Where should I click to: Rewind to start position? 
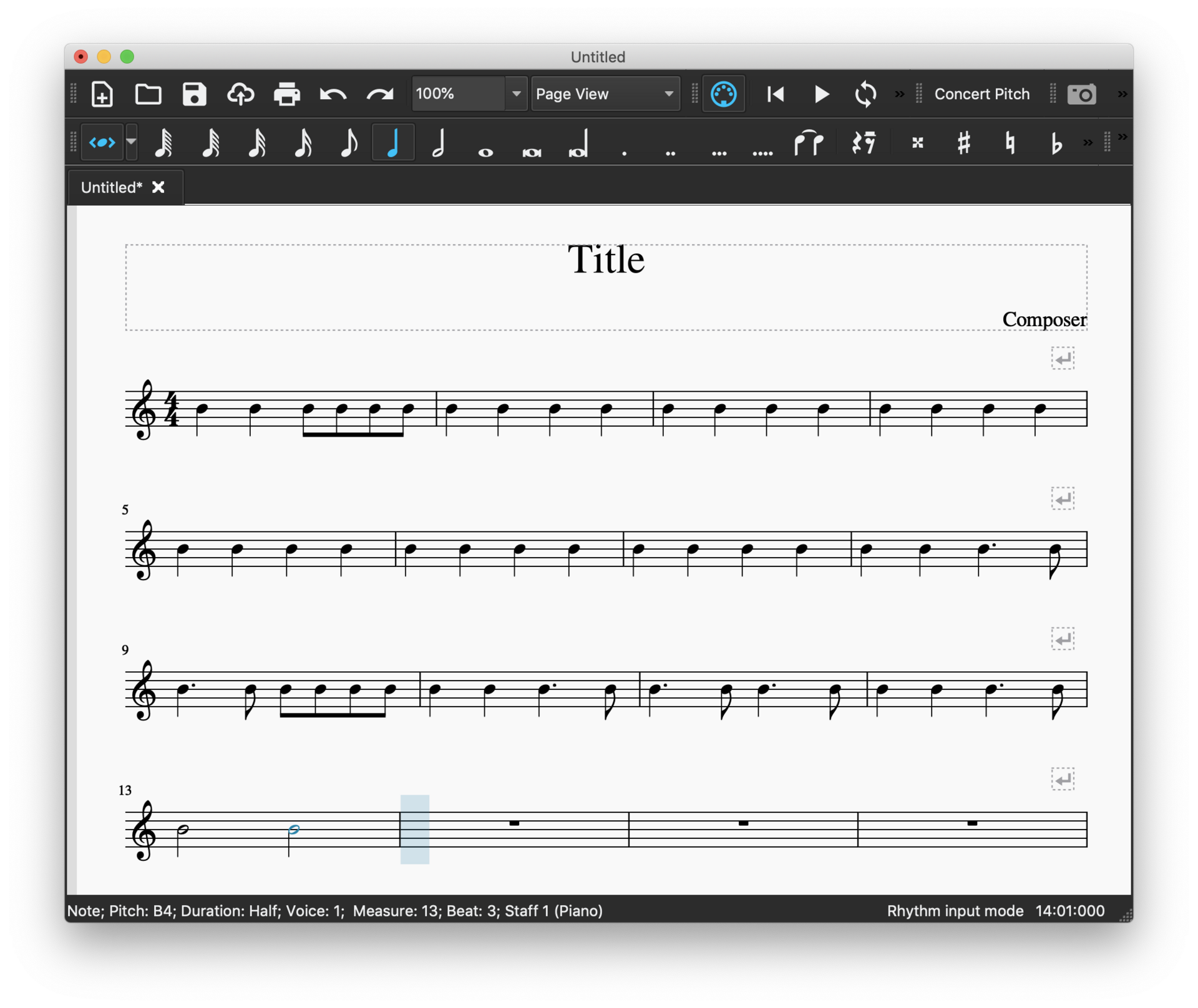pyautogui.click(x=776, y=94)
